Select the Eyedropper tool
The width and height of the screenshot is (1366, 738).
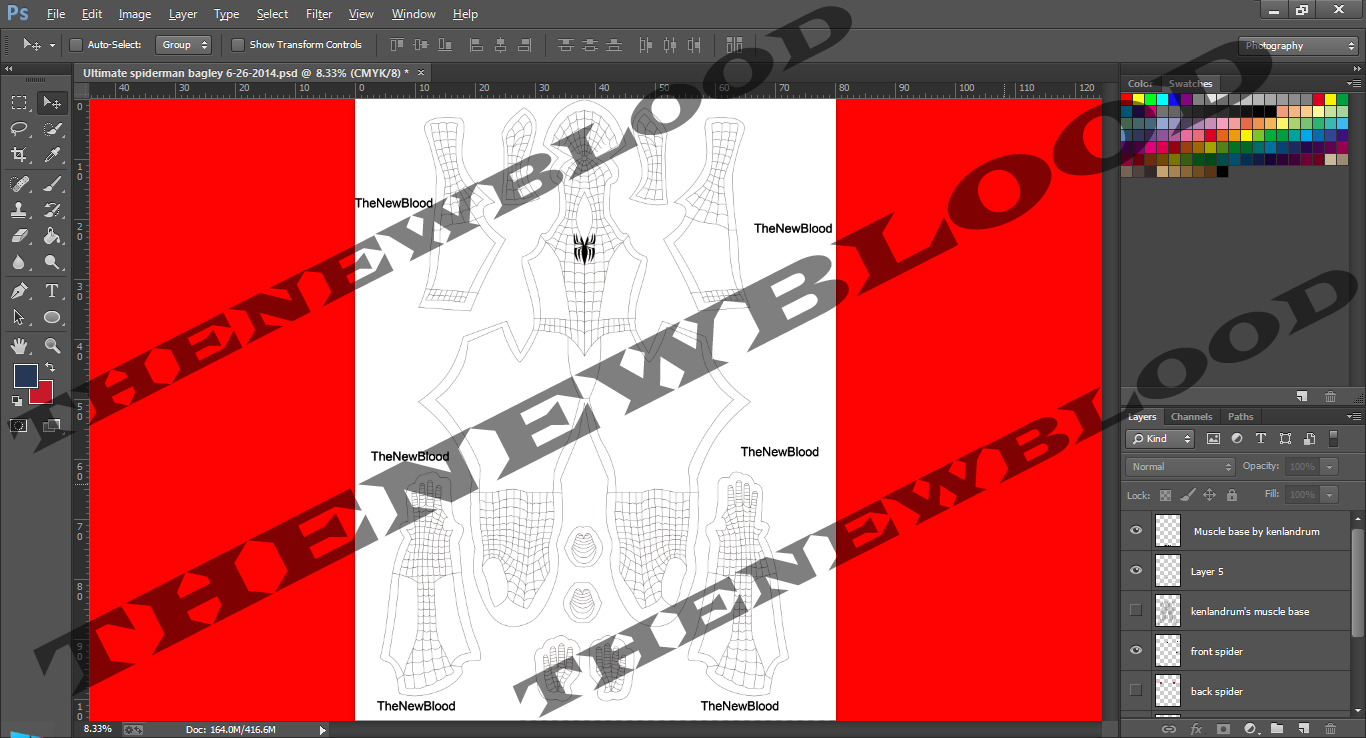pyautogui.click(x=52, y=155)
